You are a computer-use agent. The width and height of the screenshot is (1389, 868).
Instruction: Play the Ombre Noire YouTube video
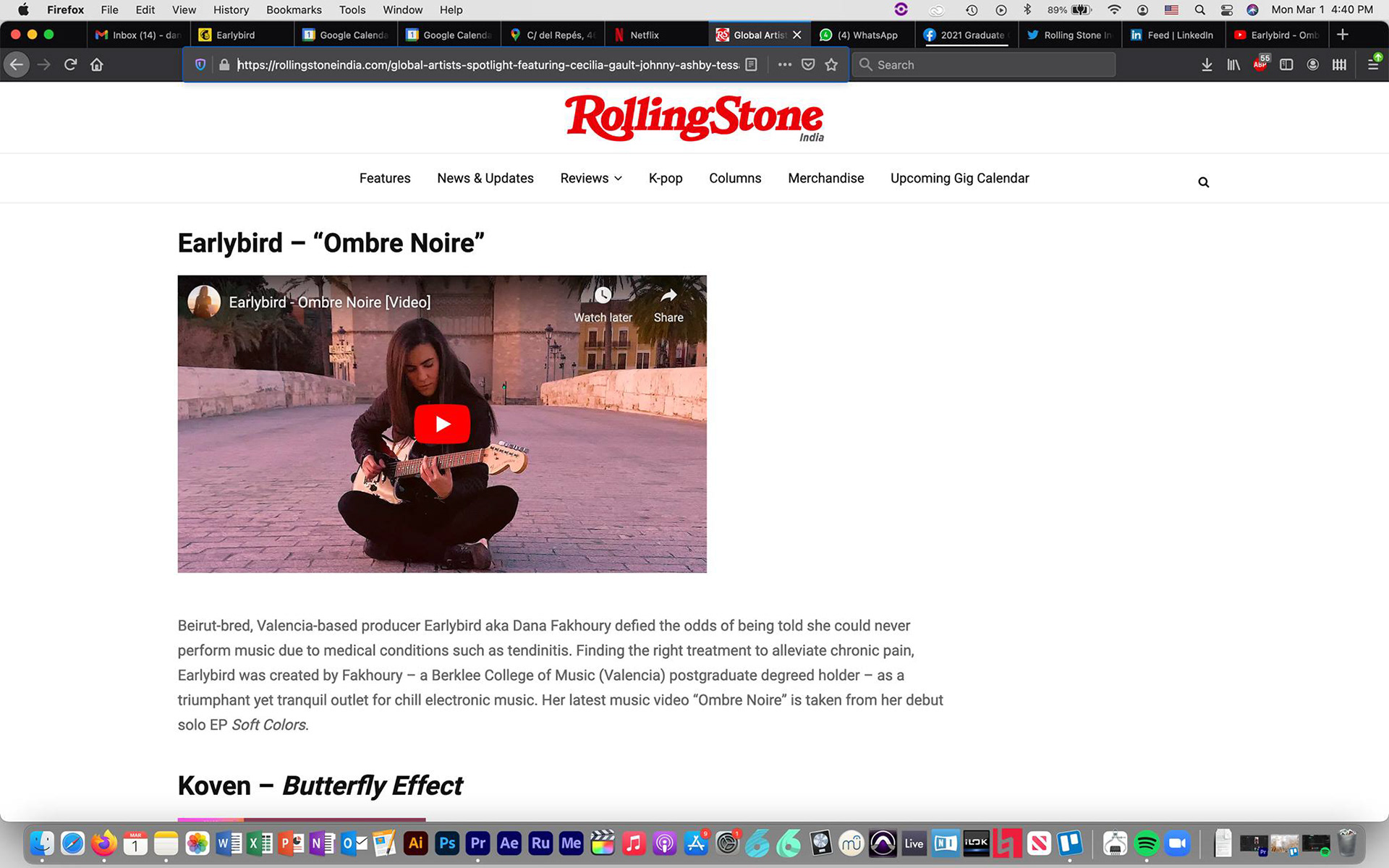442,424
